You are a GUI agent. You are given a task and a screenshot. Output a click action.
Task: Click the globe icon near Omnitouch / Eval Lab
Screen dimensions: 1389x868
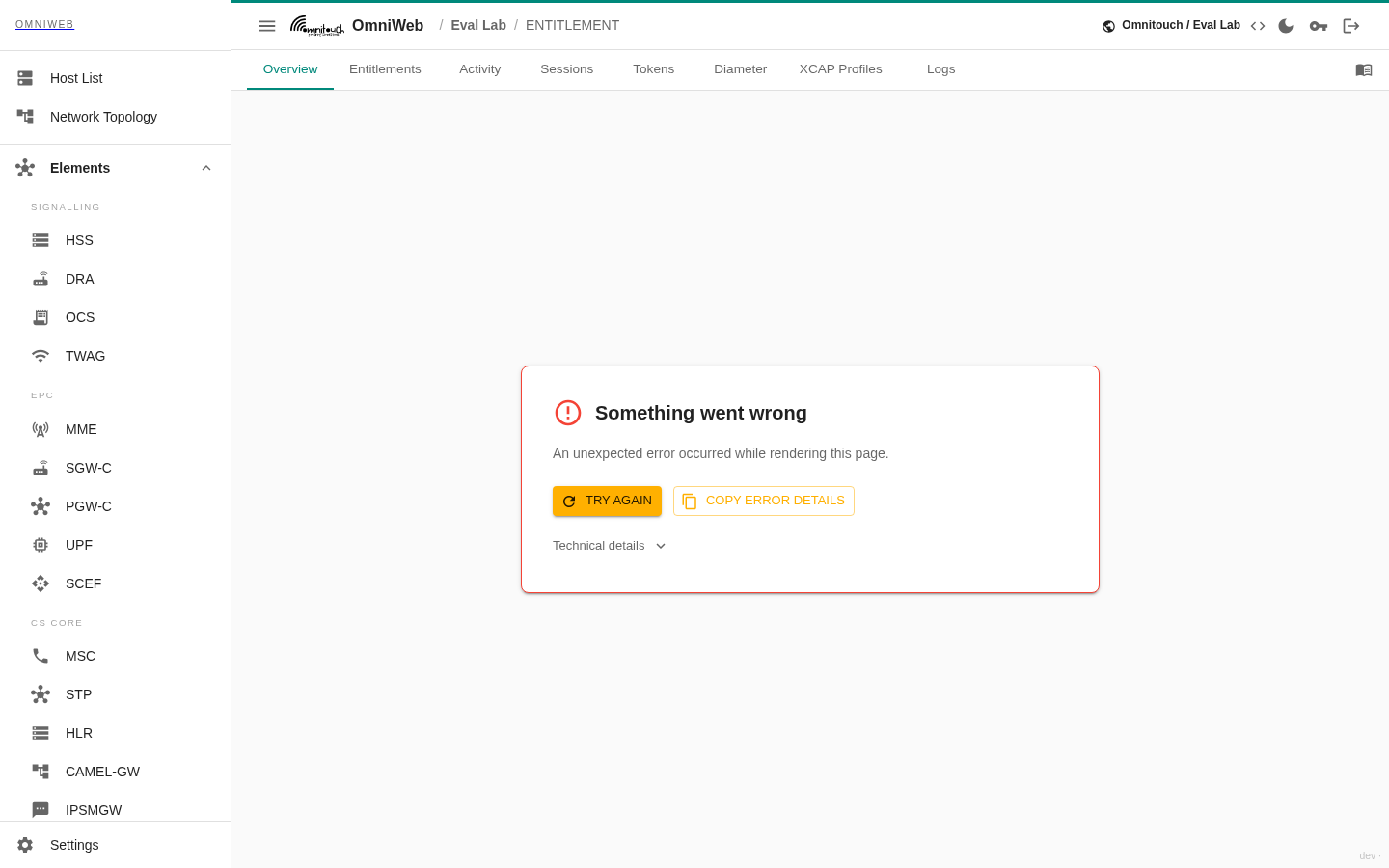point(1109,26)
